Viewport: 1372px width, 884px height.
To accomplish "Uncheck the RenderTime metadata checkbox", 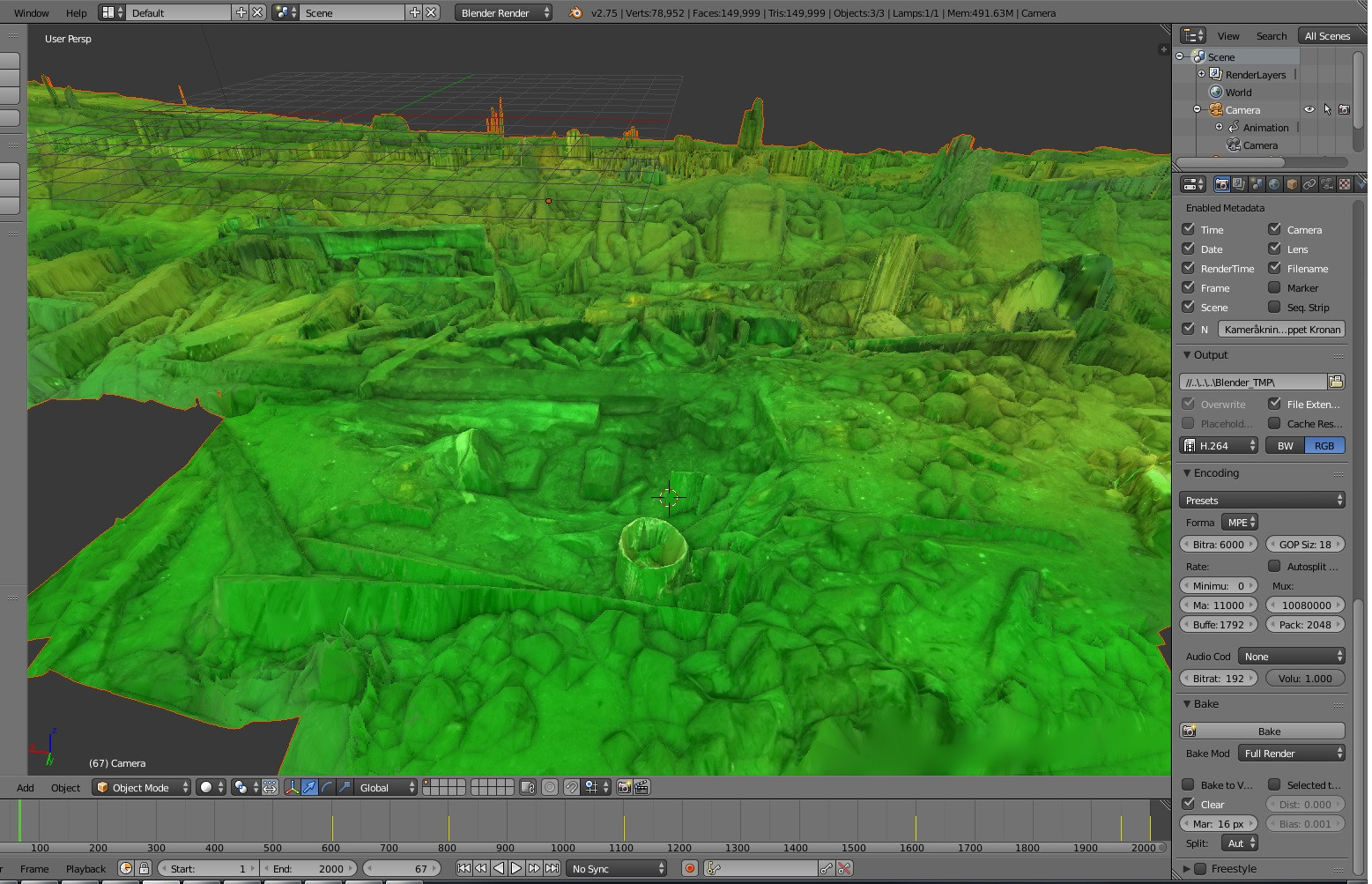I will (1188, 267).
